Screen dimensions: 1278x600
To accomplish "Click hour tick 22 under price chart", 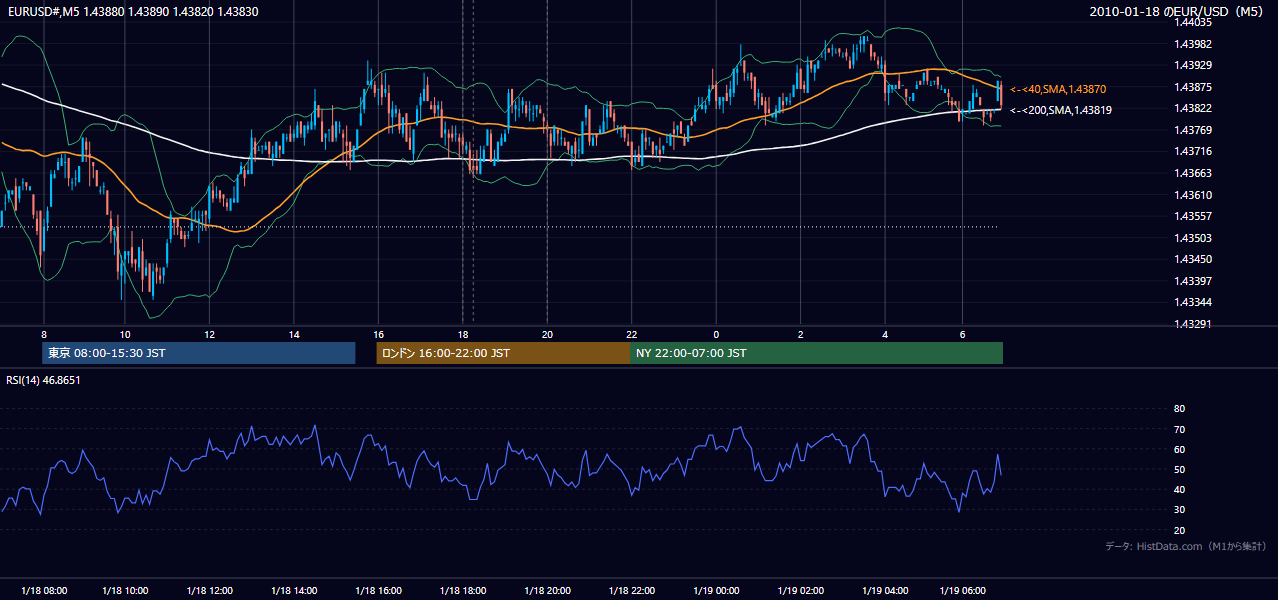I will [x=631, y=333].
